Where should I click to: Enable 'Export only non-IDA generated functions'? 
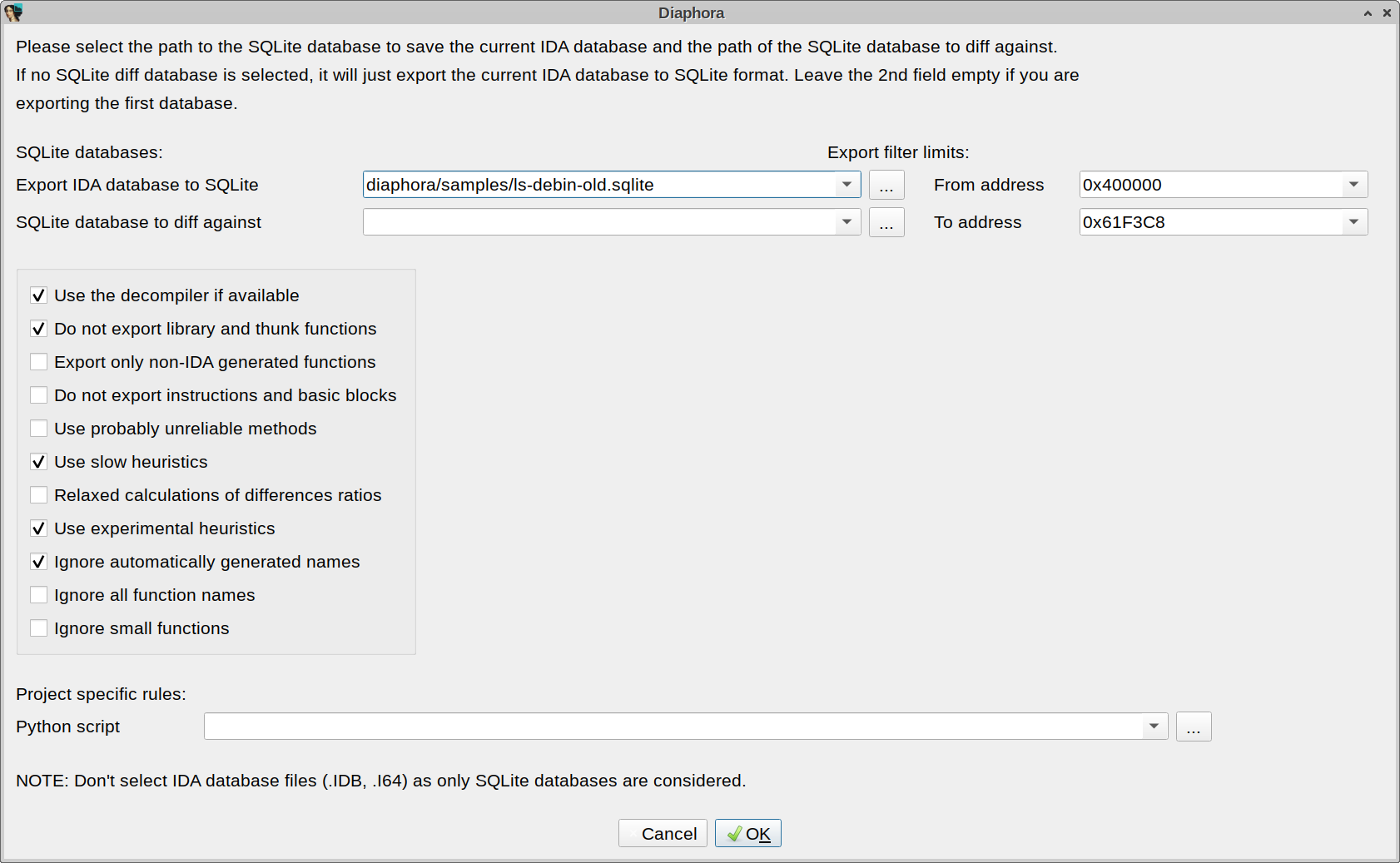tap(38, 361)
